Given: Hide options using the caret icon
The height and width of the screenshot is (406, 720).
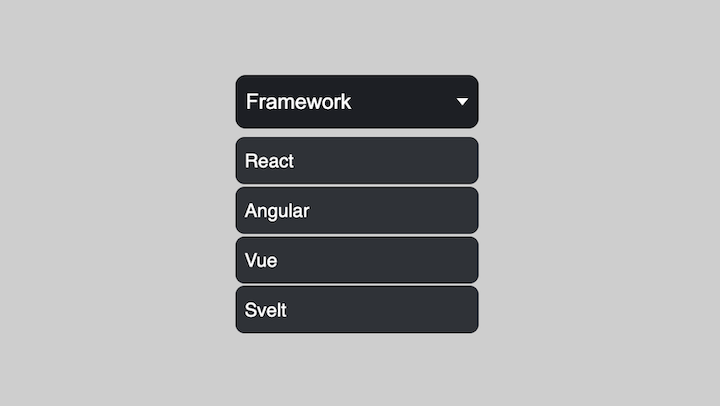Looking at the screenshot, I should click(x=462, y=102).
